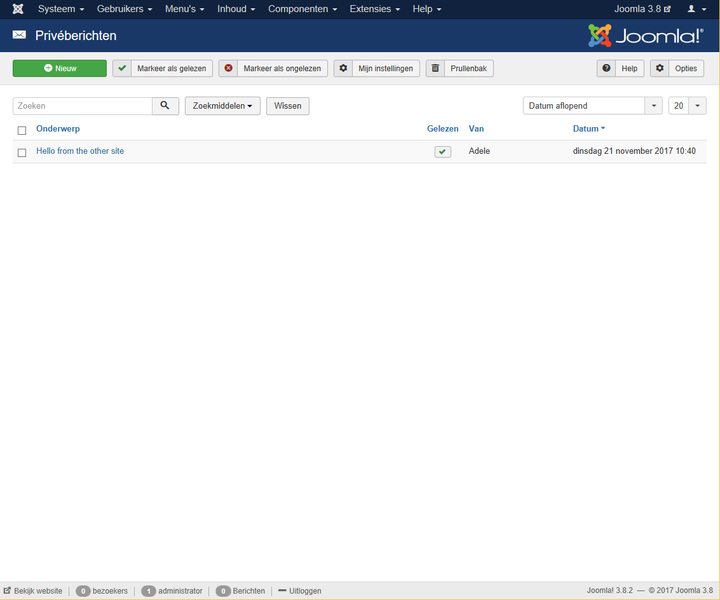This screenshot has width=720, height=600.
Task: Open the Systeem menu
Action: coord(61,9)
